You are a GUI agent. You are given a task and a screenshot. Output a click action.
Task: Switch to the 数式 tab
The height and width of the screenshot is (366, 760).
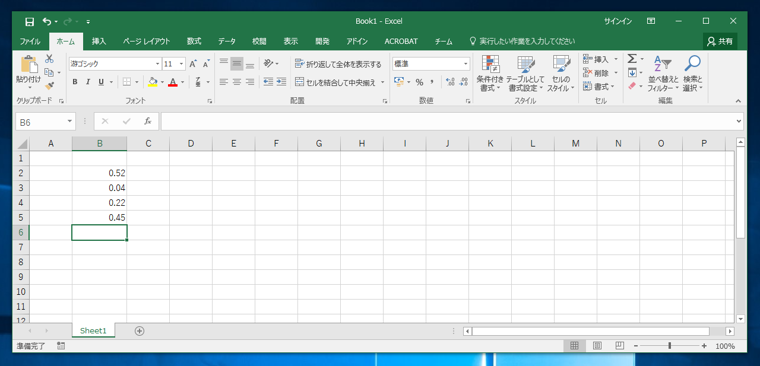click(194, 41)
